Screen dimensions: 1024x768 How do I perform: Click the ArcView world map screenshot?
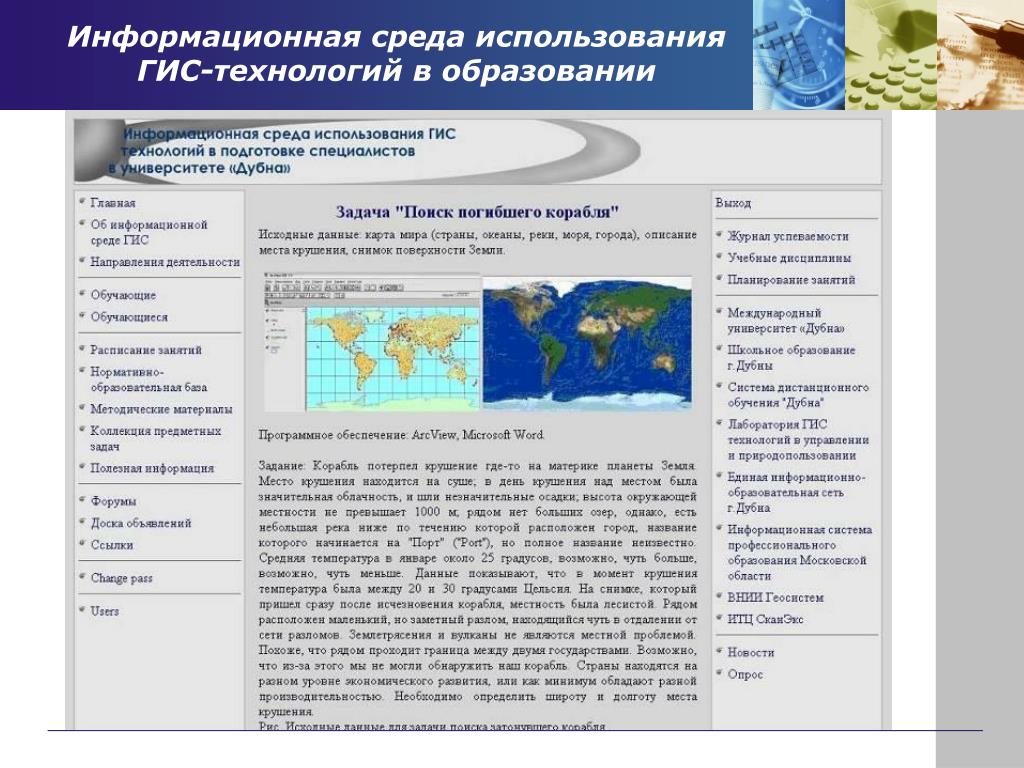[x=372, y=342]
